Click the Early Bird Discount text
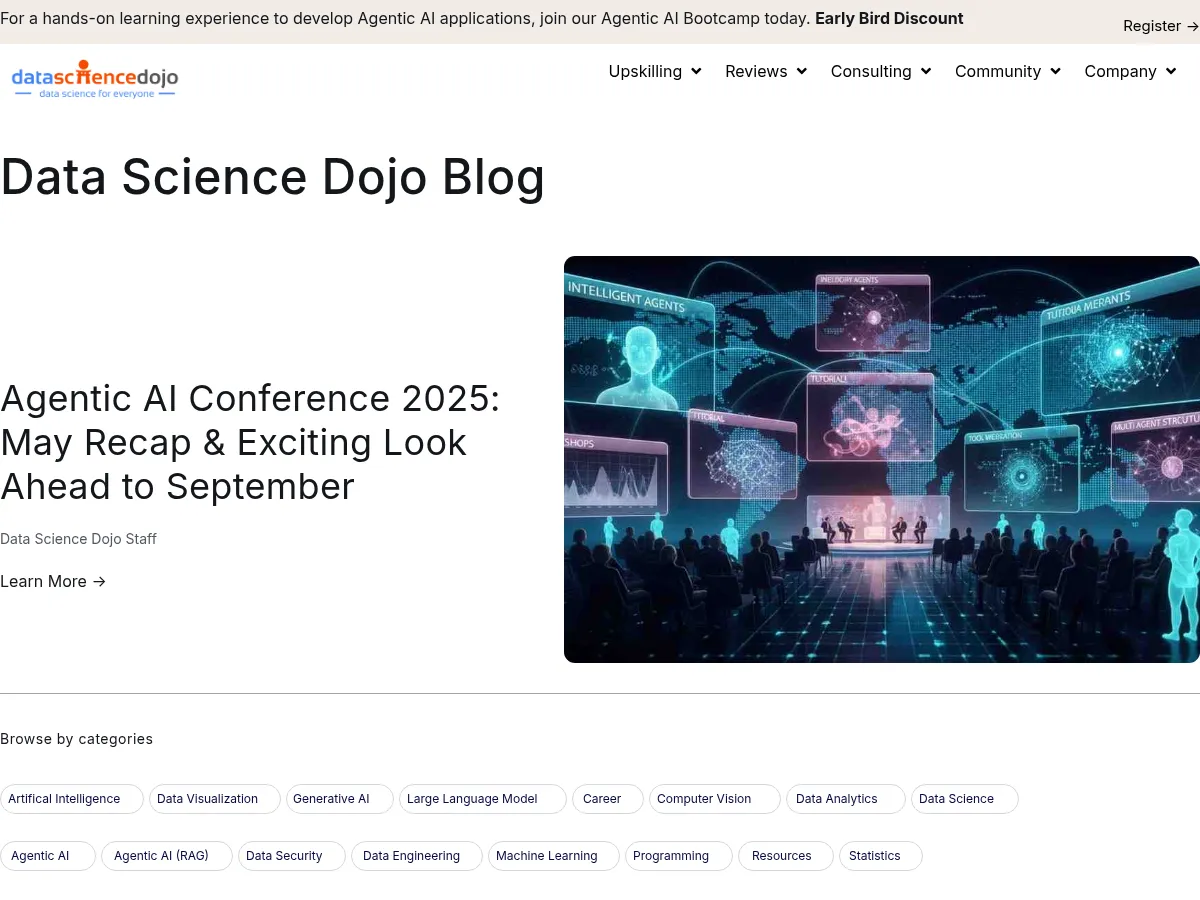Screen dimensions: 1200x900 coord(889,18)
